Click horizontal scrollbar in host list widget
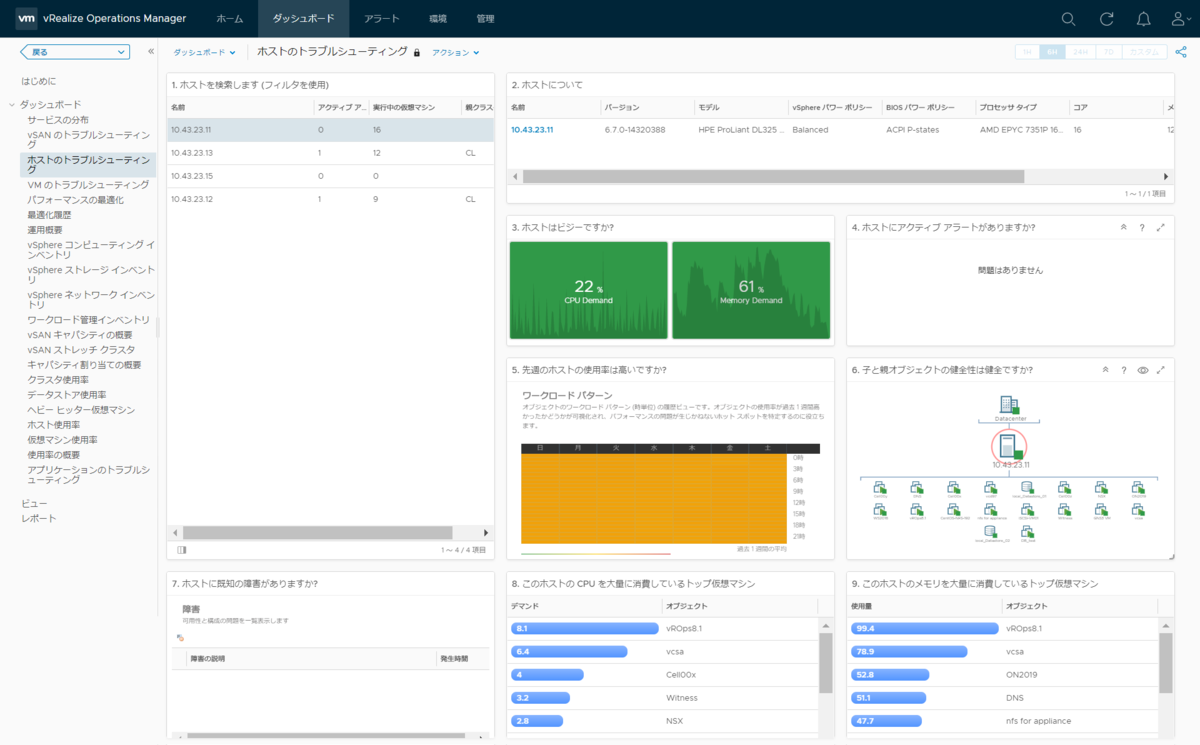Image resolution: width=1200 pixels, height=745 pixels. [x=317, y=533]
